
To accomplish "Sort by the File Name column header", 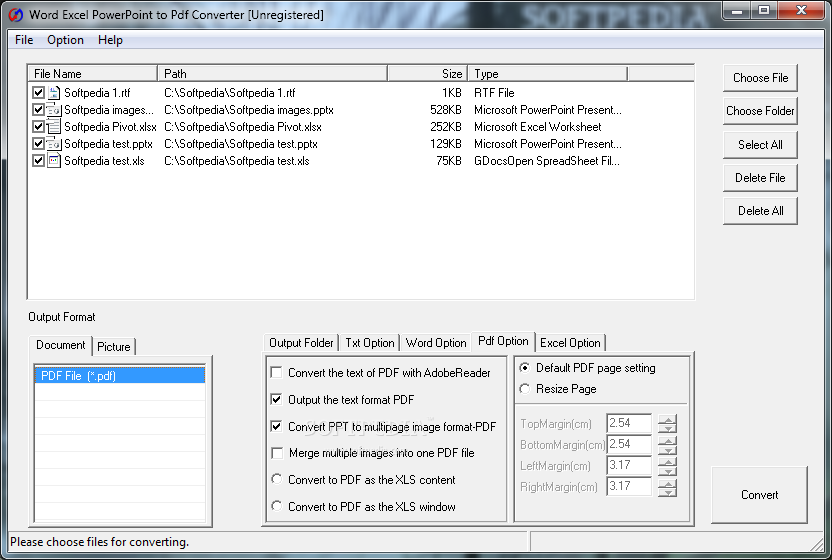I will point(93,74).
